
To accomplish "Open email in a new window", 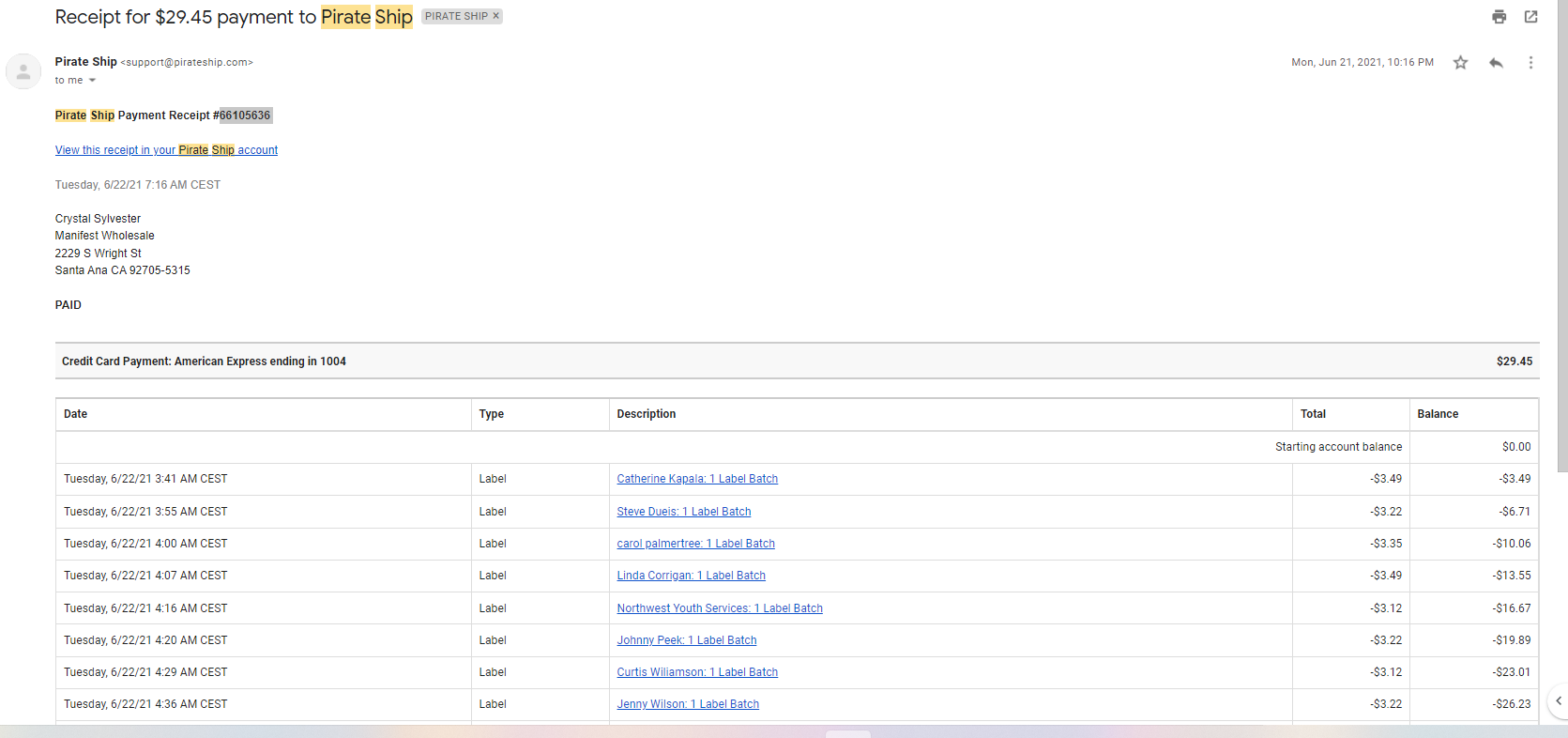I will coord(1531,17).
